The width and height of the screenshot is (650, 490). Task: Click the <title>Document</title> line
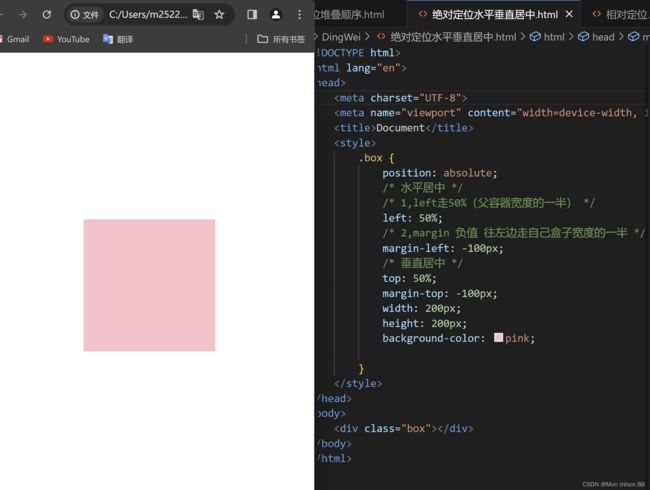click(403, 128)
